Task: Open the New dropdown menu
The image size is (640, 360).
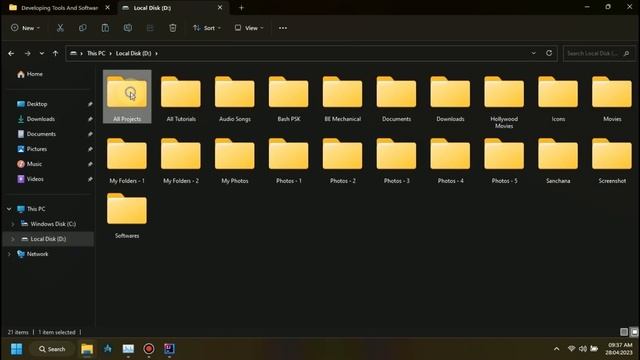Action: 25,28
